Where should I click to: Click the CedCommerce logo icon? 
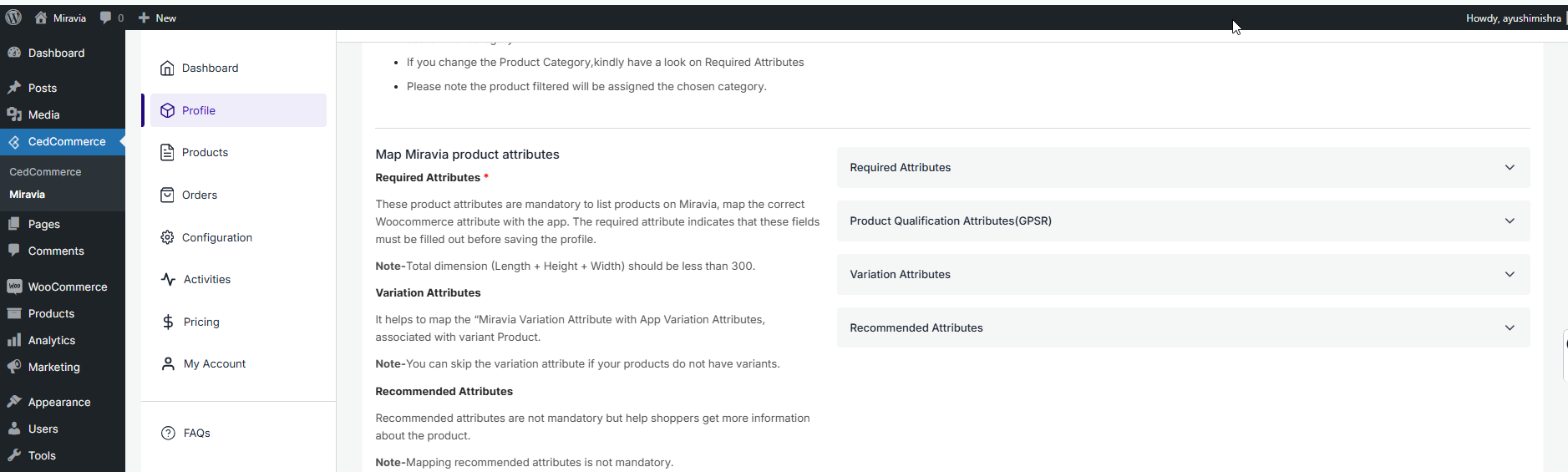pos(14,142)
